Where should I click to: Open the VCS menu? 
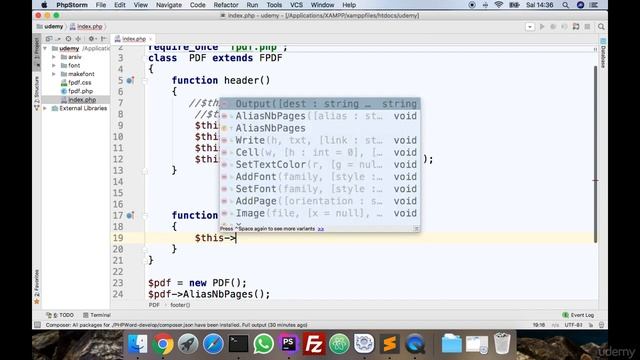(296, 5)
